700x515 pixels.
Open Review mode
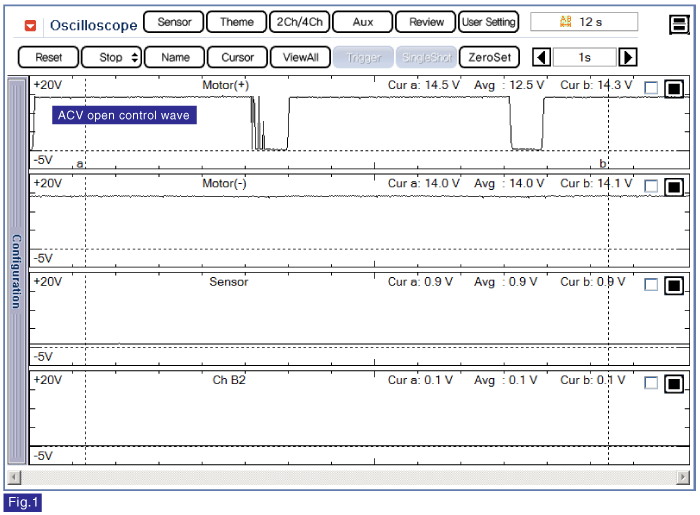pyautogui.click(x=426, y=22)
